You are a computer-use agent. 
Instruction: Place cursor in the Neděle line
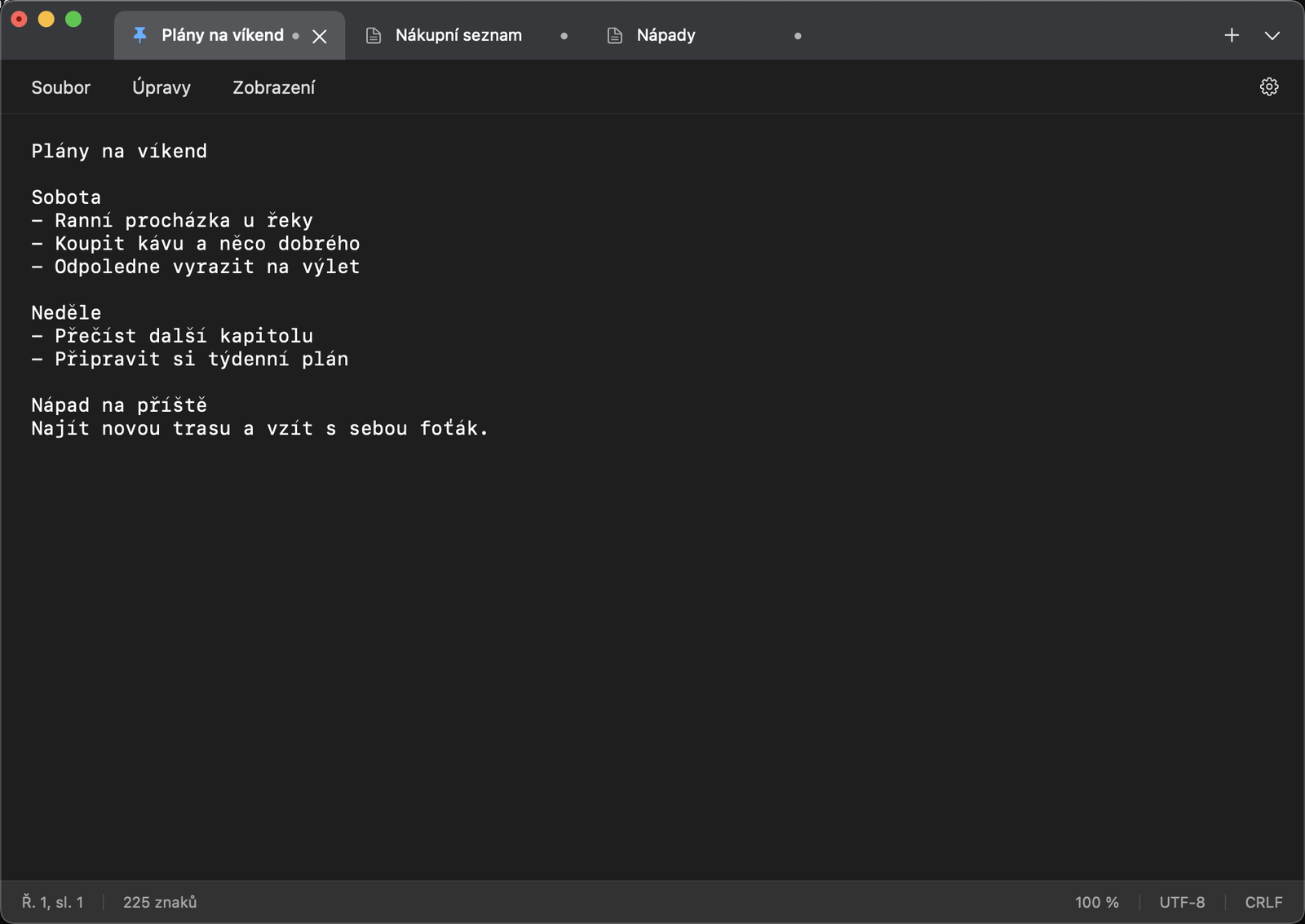pos(66,312)
